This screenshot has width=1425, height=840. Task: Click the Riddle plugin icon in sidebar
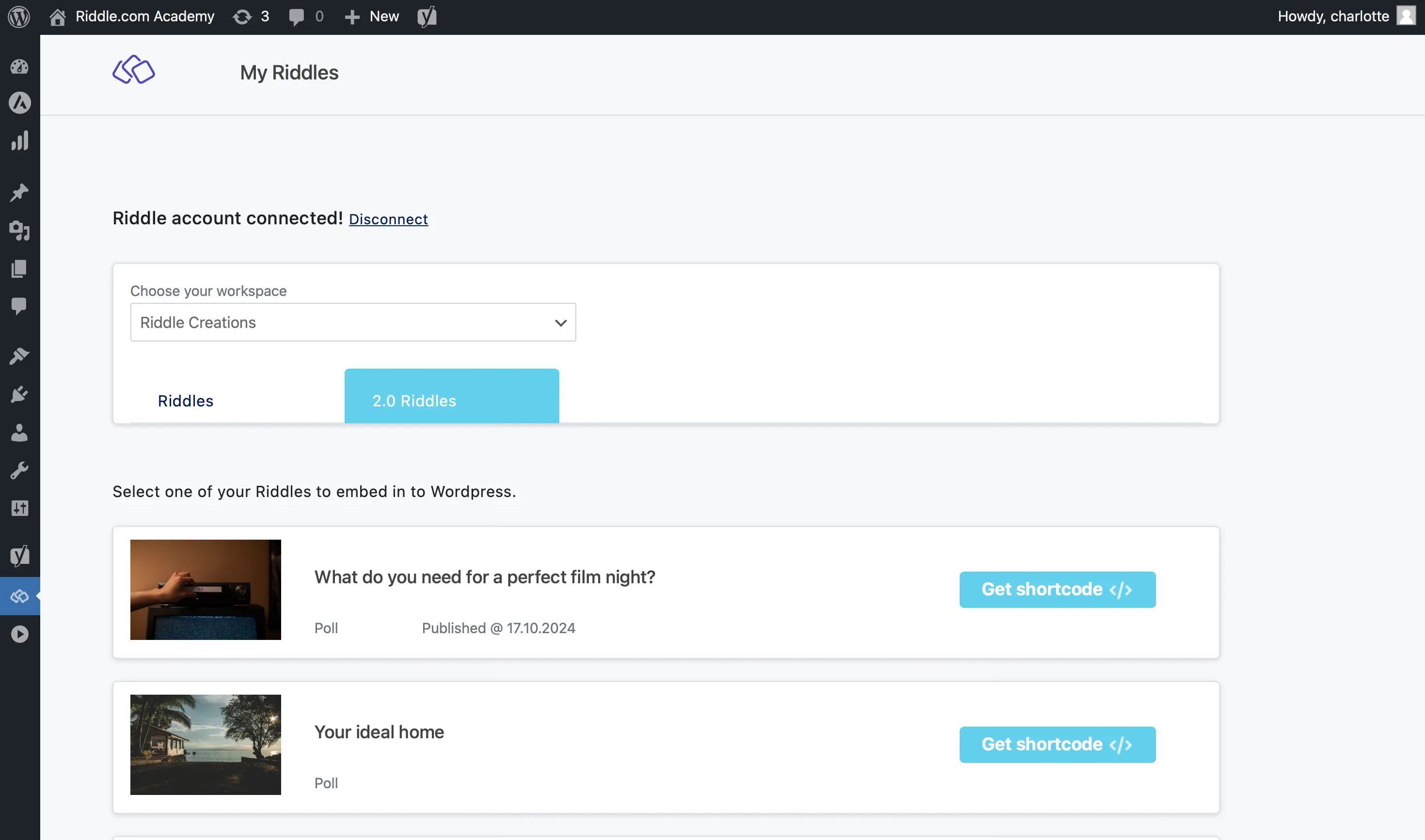pos(20,596)
